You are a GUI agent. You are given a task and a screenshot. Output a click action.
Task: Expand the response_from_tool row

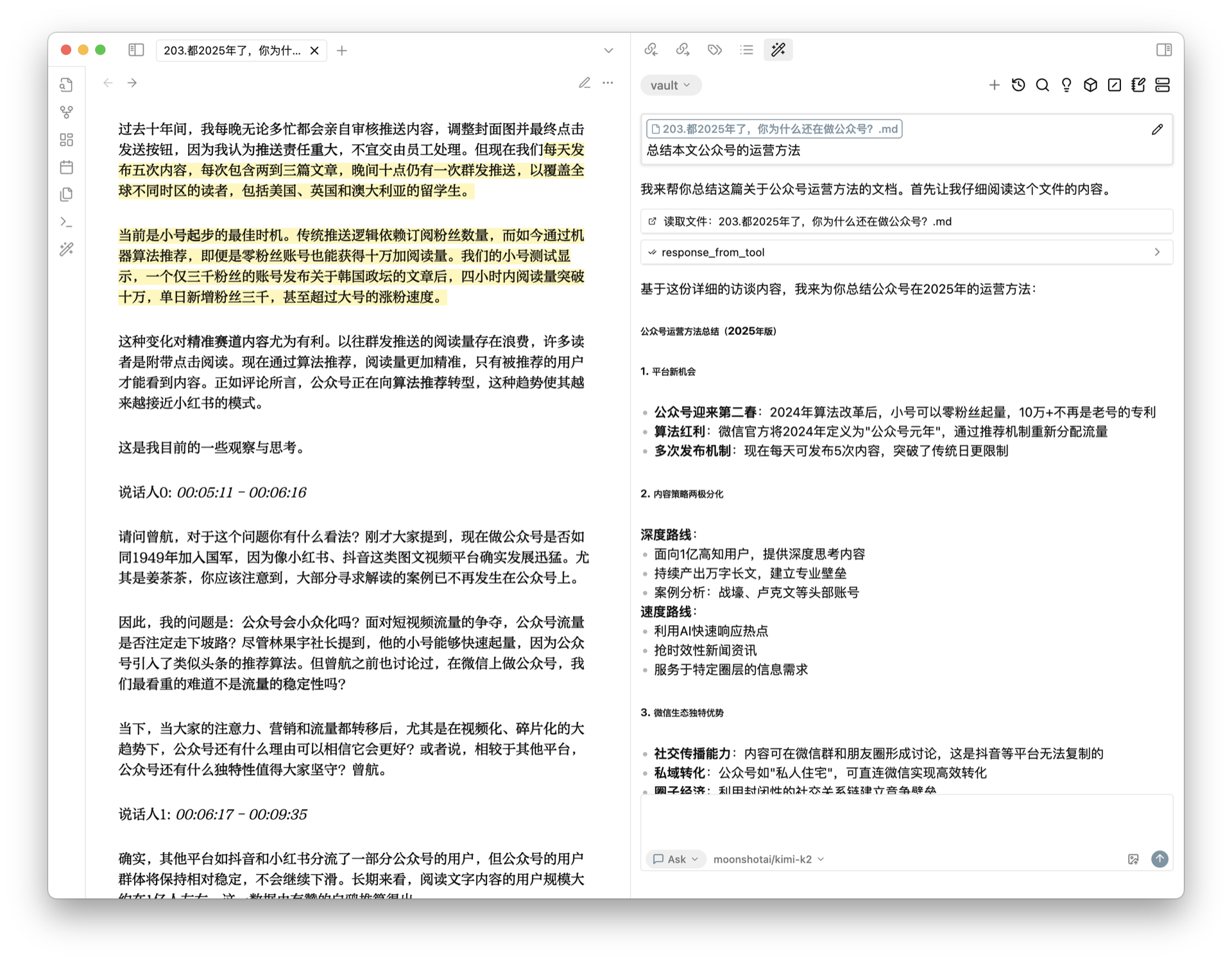coord(907,252)
